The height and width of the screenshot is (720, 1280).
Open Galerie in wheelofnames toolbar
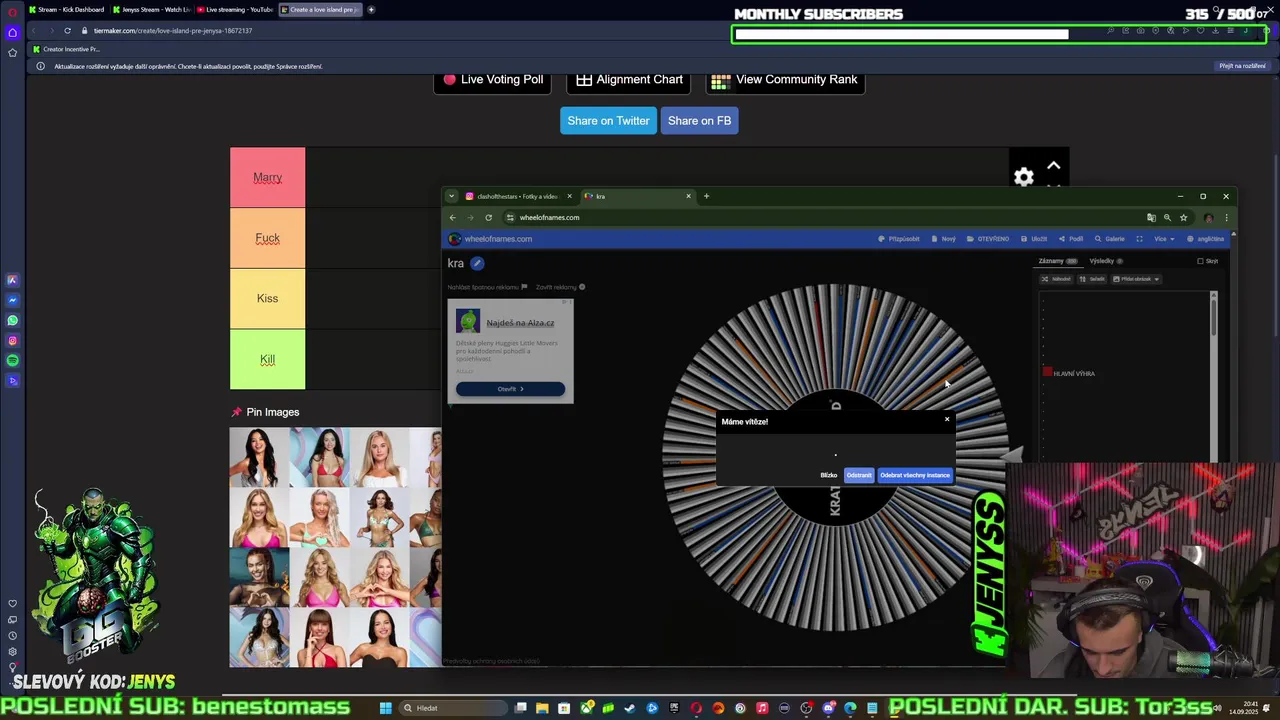[1110, 239]
